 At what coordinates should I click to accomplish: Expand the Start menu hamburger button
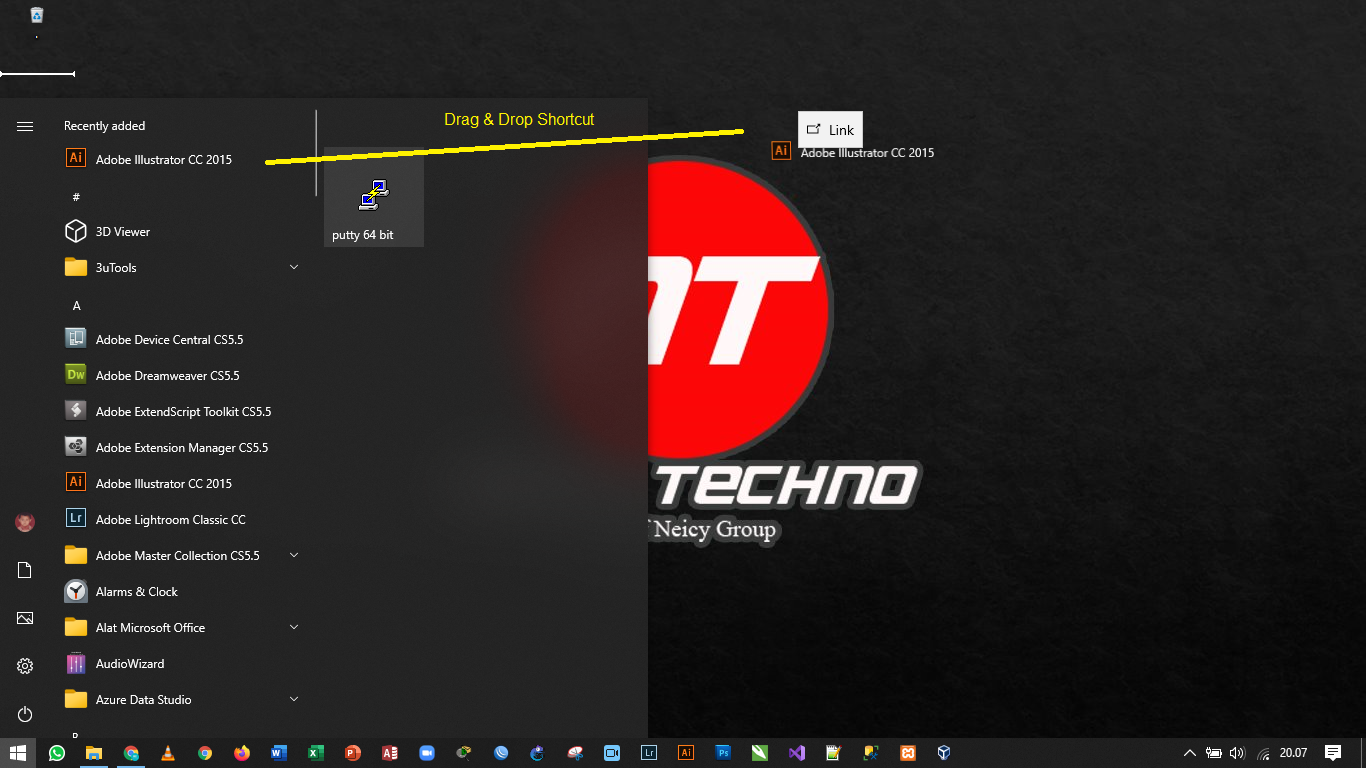(25, 126)
